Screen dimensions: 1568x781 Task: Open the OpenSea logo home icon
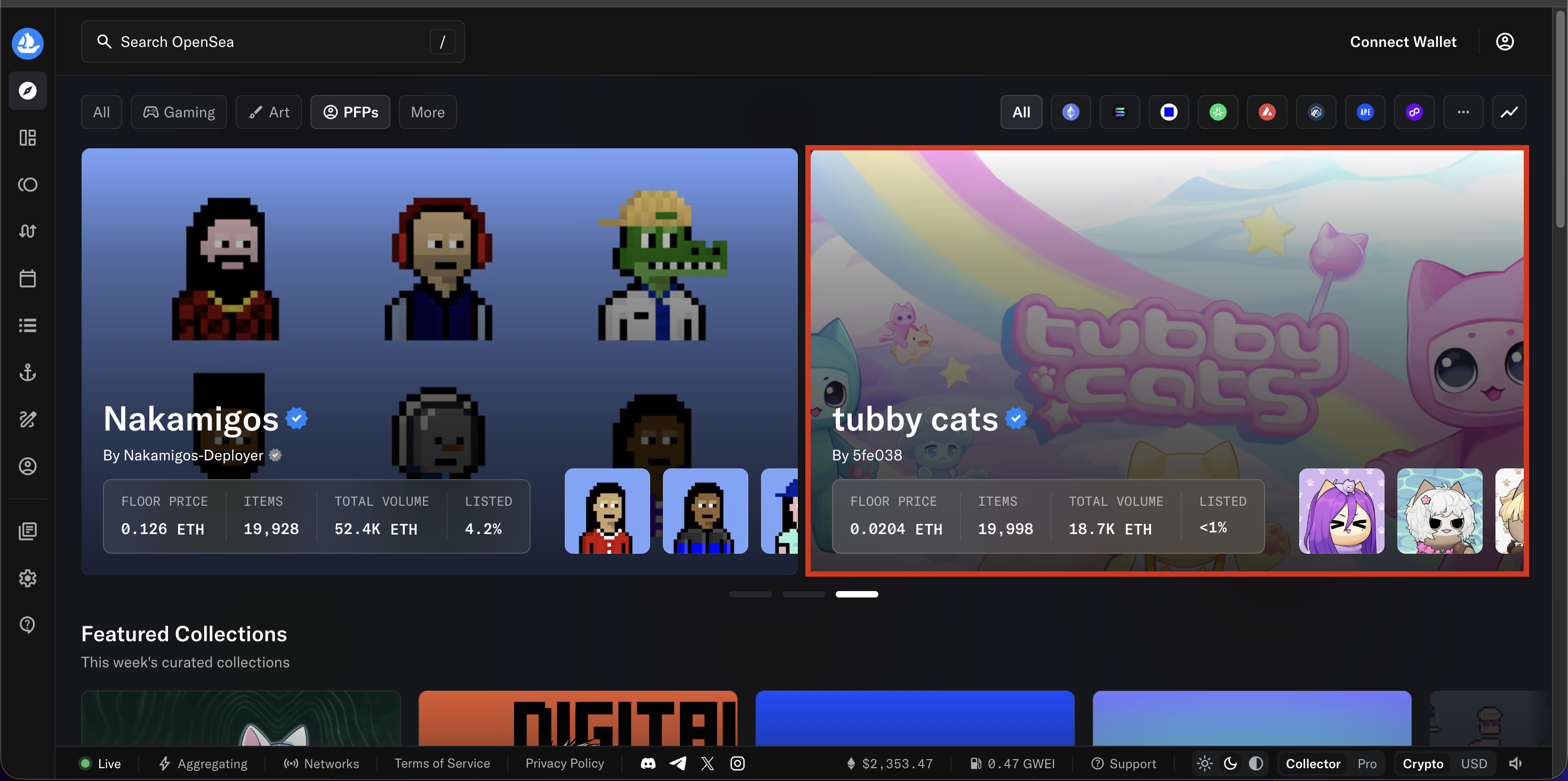coord(27,43)
